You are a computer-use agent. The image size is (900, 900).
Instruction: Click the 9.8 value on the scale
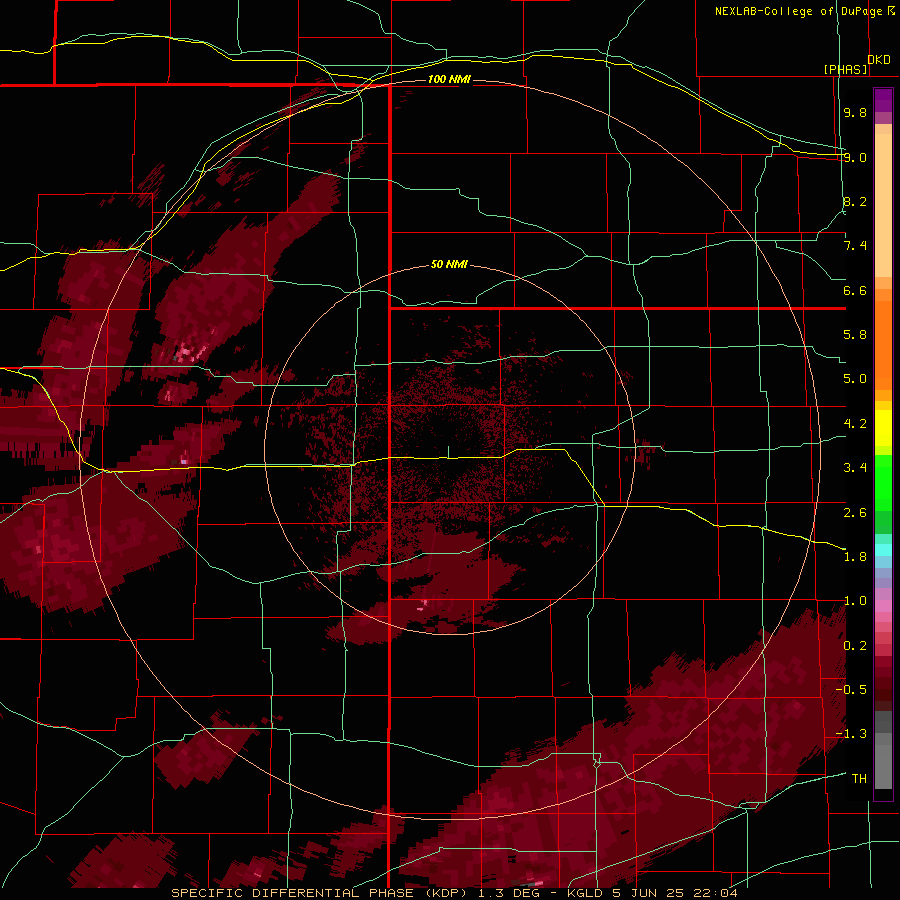(855, 112)
